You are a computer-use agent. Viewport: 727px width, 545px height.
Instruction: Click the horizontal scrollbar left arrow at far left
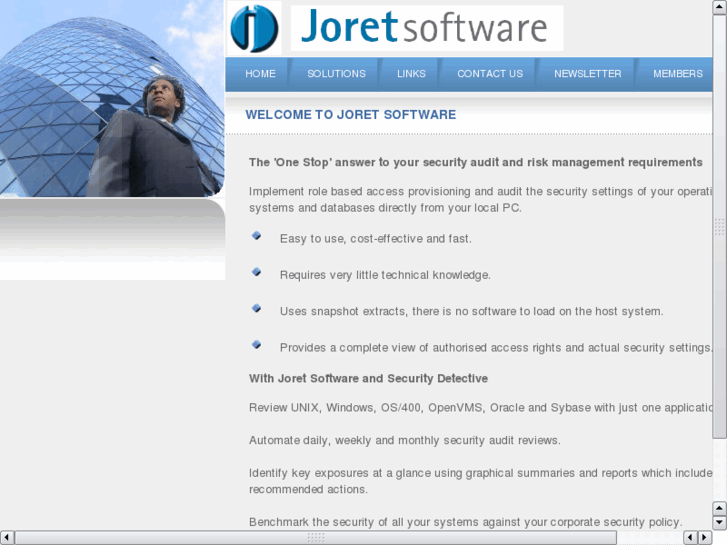pos(7,538)
